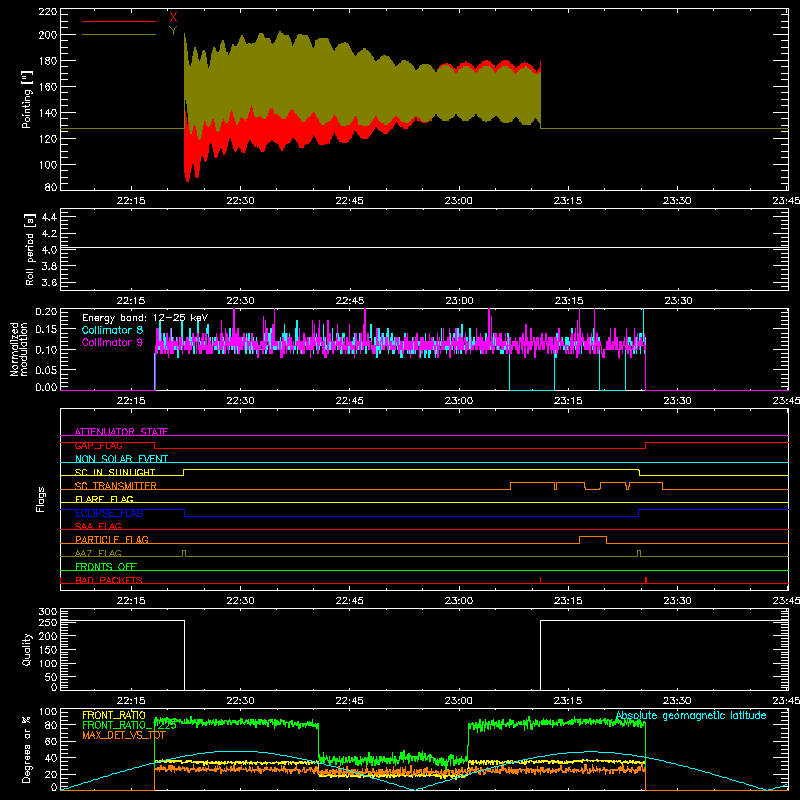Click the 'Degrees or %' axis title
The width and height of the screenshot is (800, 800).
pos(27,749)
